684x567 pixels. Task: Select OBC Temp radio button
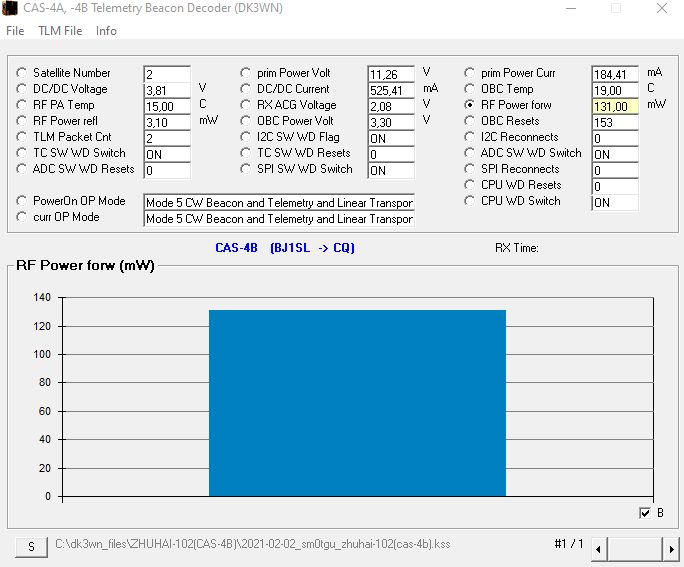[469, 89]
